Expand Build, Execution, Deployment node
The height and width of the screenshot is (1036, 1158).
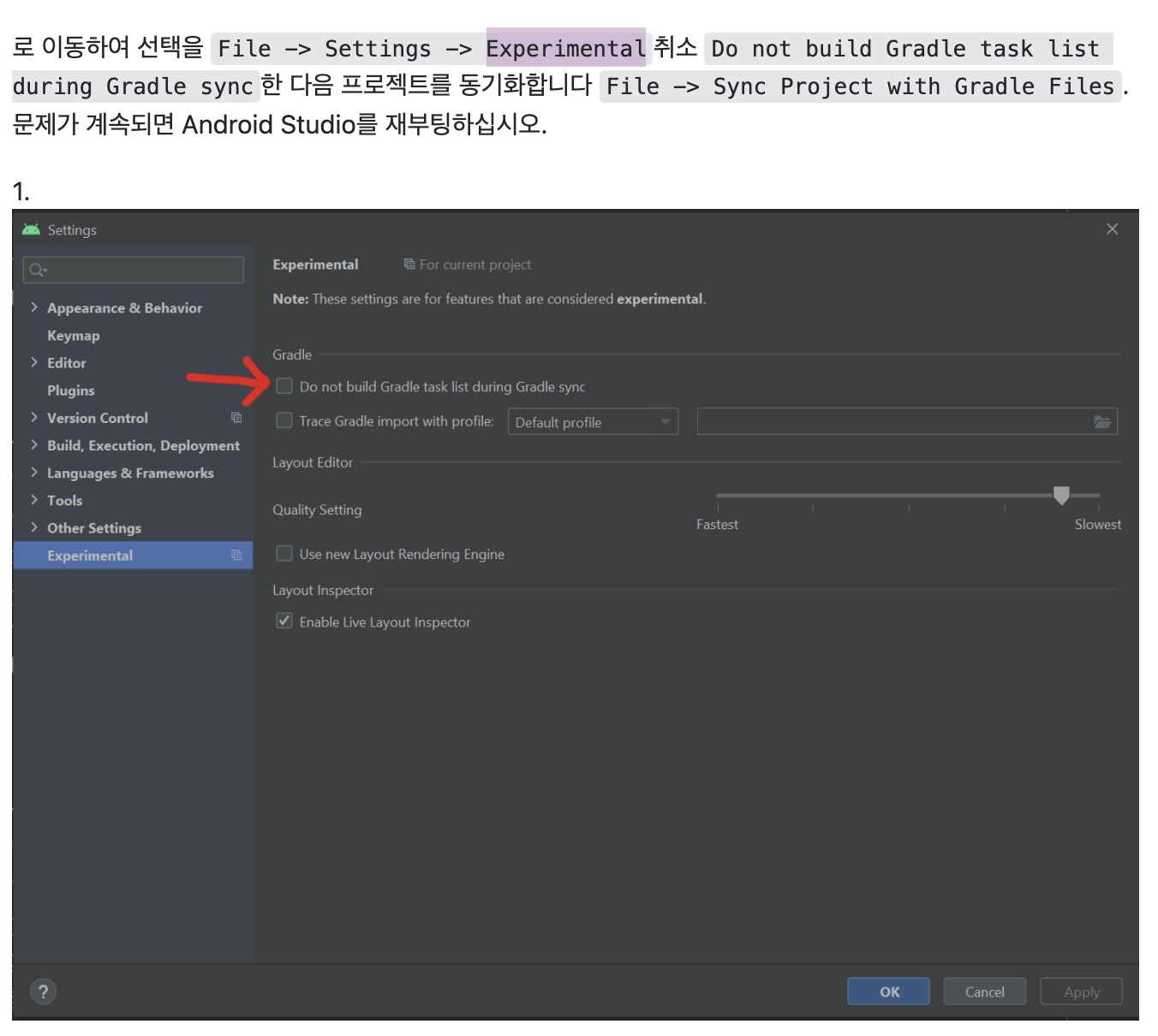coord(34,445)
